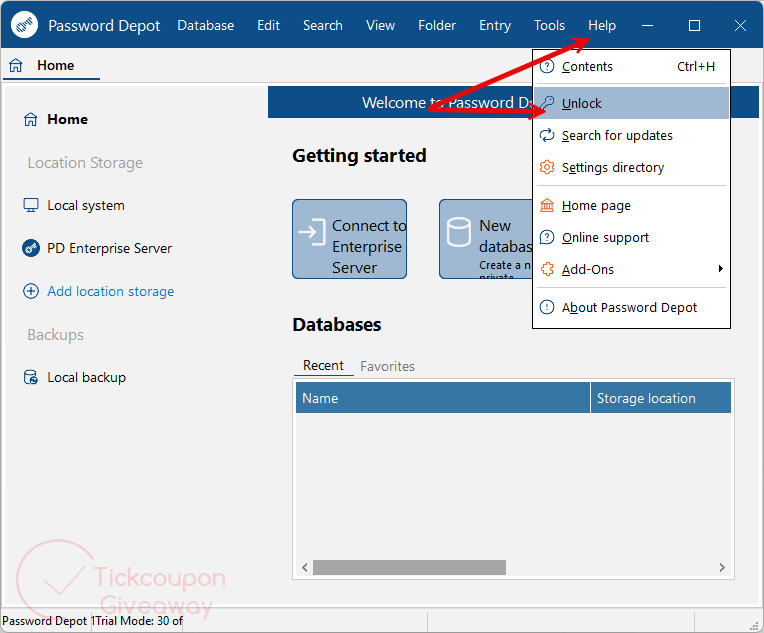Click Add location storage link
The height and width of the screenshot is (633, 764).
pyautogui.click(x=111, y=291)
